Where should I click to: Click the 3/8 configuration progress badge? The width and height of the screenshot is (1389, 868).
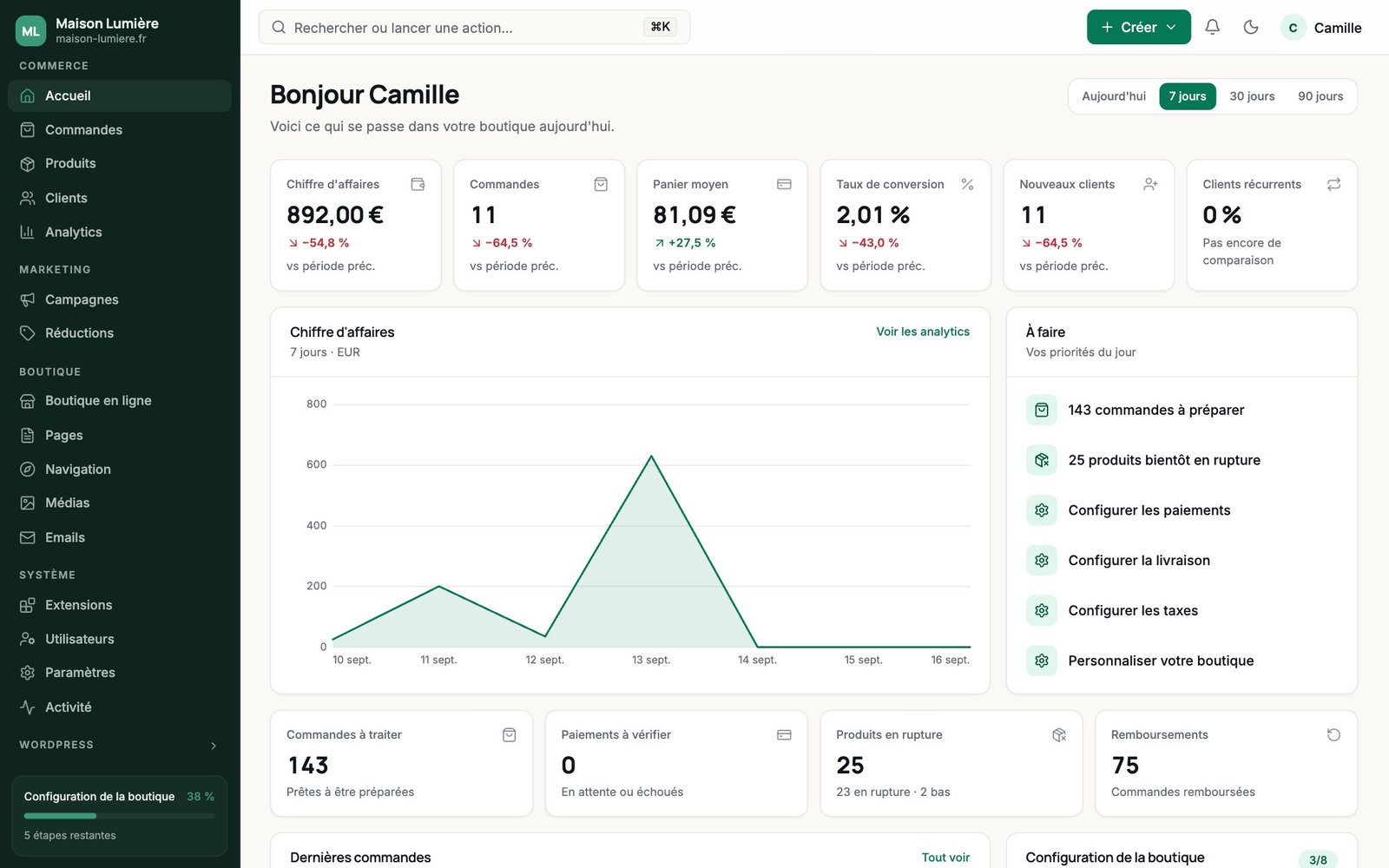click(1318, 859)
